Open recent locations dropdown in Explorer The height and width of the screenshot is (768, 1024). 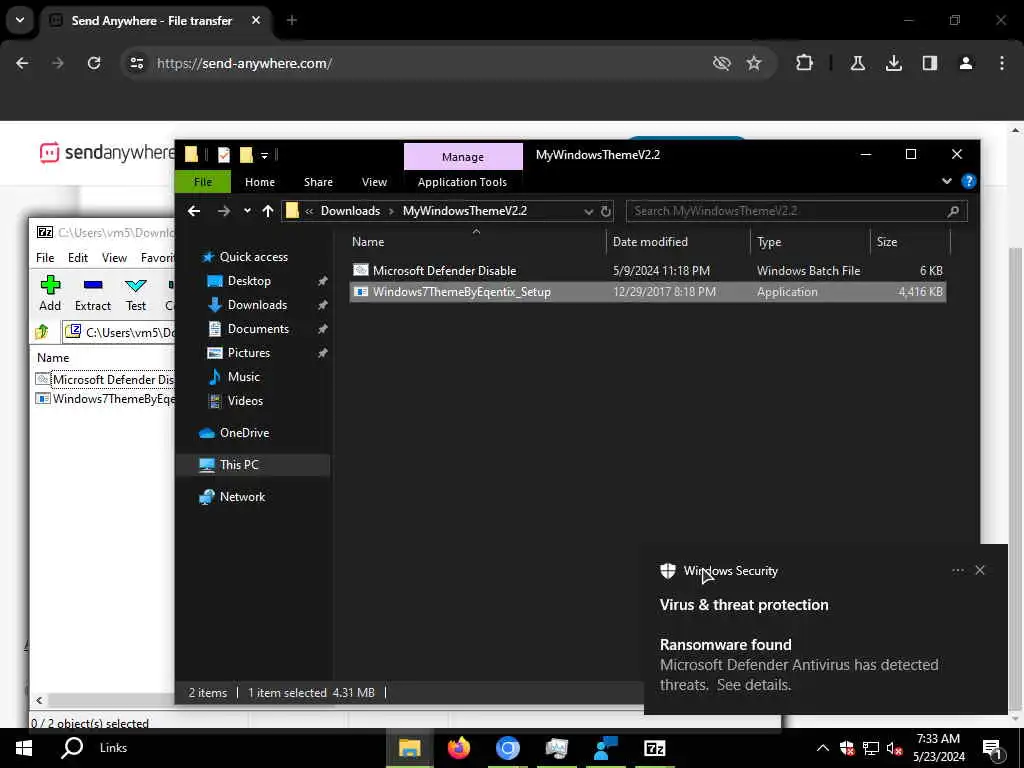pyautogui.click(x=247, y=211)
